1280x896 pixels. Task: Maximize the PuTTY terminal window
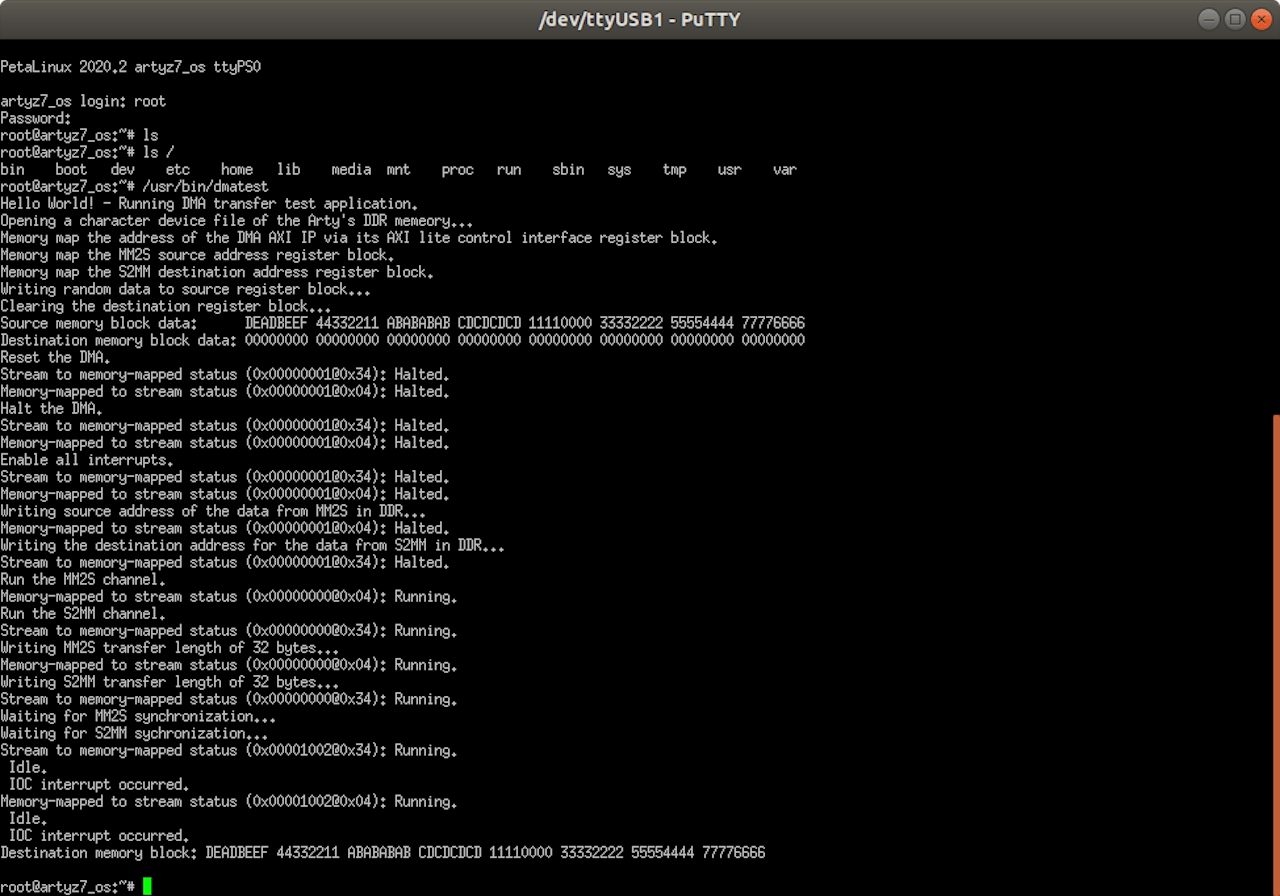(x=1234, y=19)
